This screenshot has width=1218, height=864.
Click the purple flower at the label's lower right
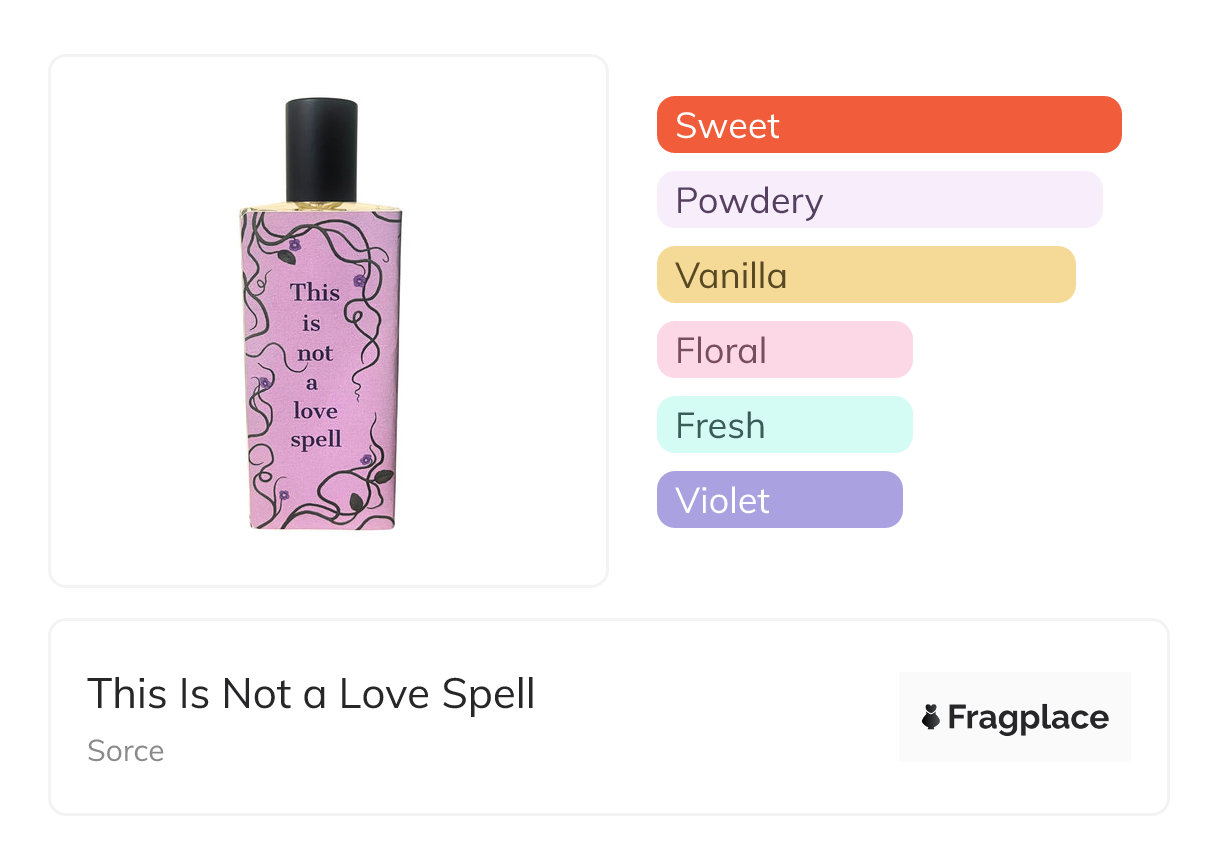coord(366,459)
